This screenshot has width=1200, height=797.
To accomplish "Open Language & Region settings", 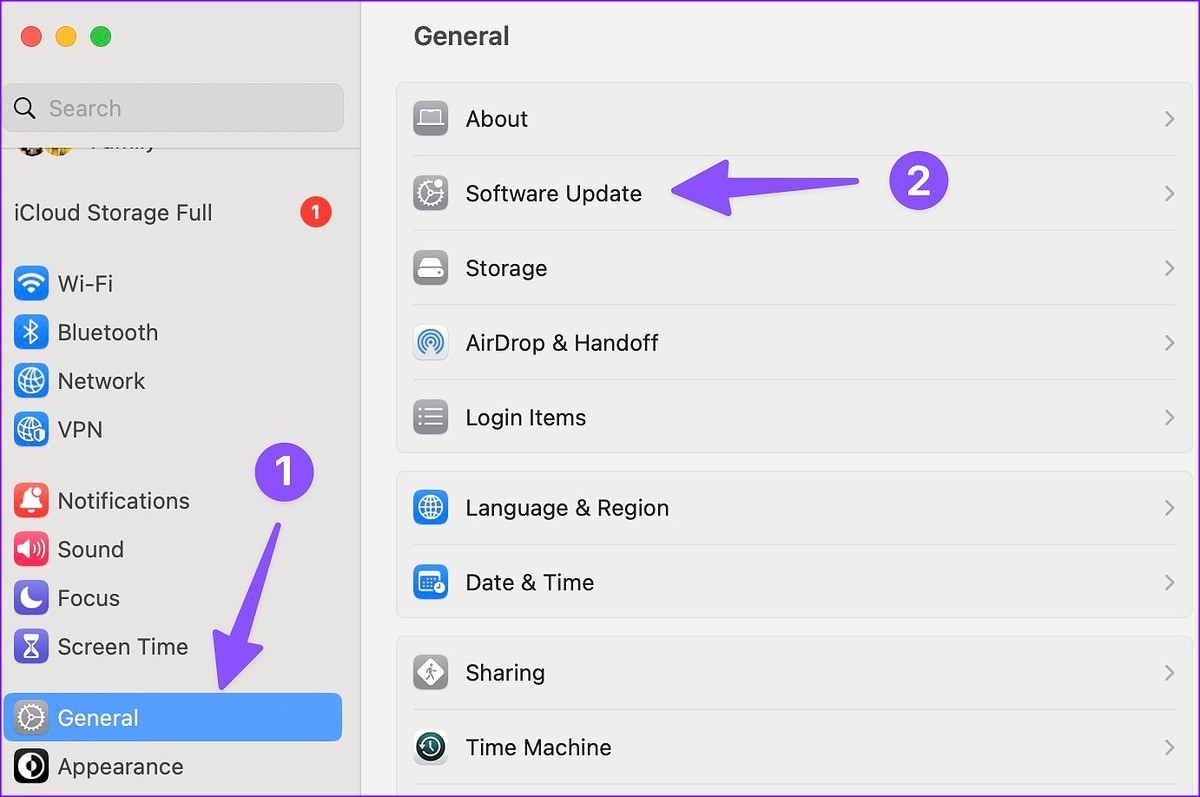I will (x=567, y=508).
